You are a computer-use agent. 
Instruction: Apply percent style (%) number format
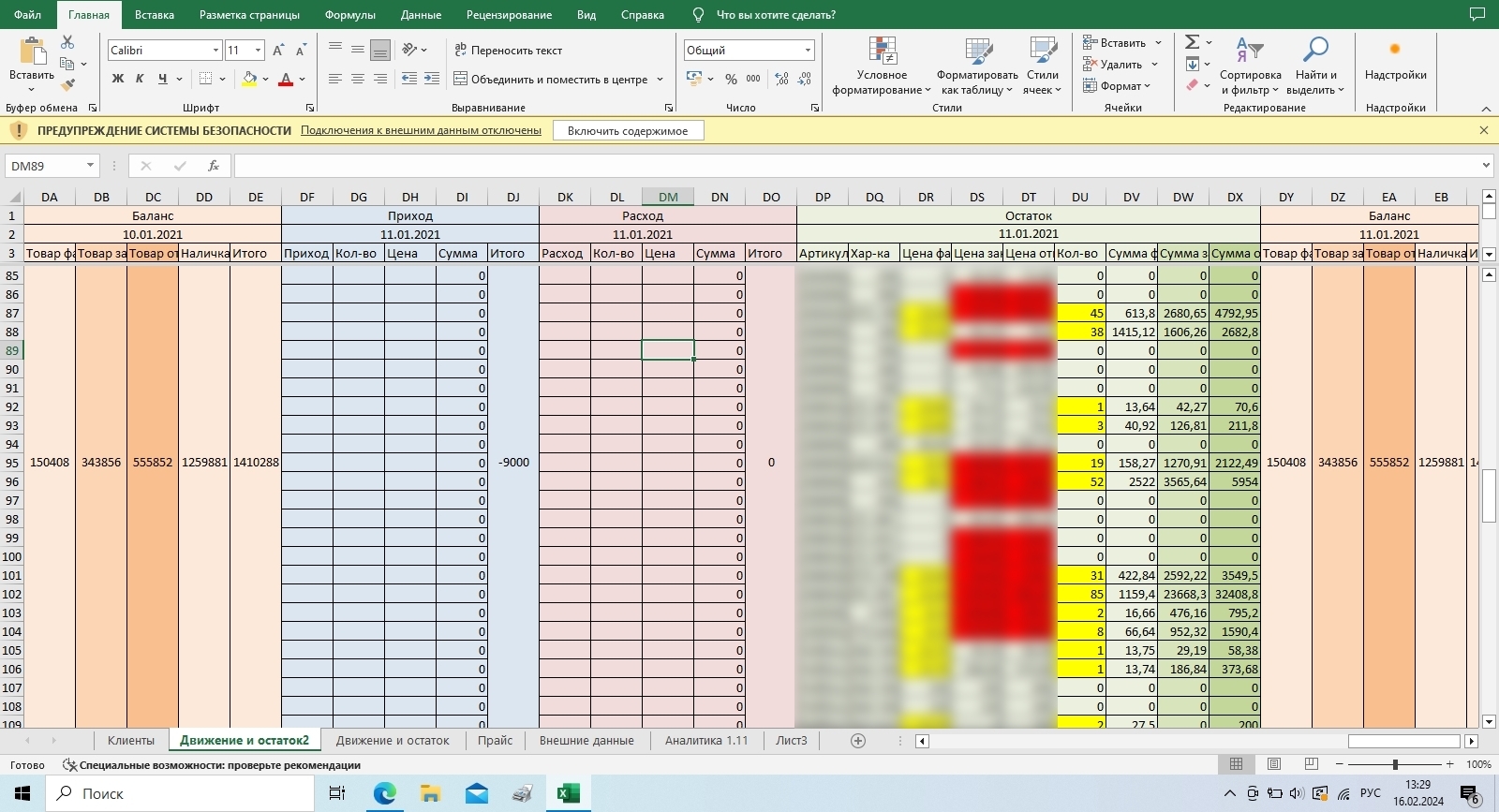pyautogui.click(x=731, y=80)
